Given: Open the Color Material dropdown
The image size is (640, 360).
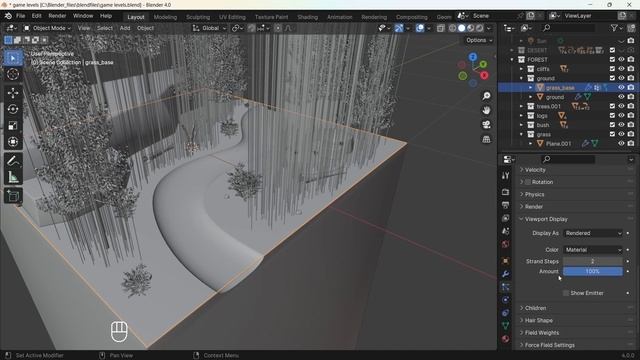Looking at the screenshot, I should (593, 250).
